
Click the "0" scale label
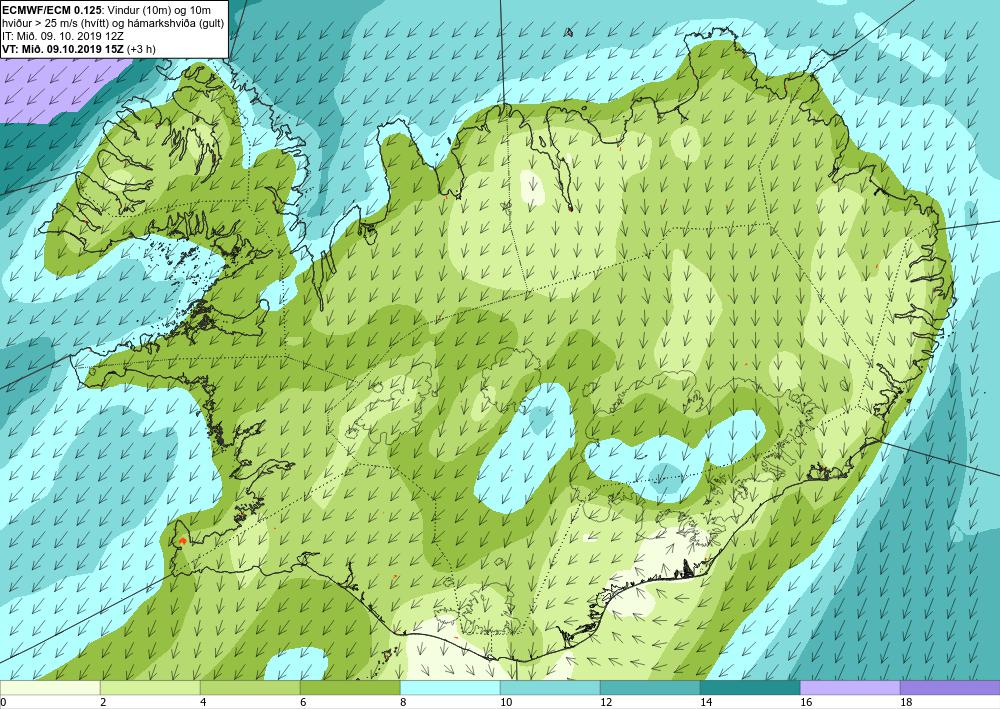3,702
